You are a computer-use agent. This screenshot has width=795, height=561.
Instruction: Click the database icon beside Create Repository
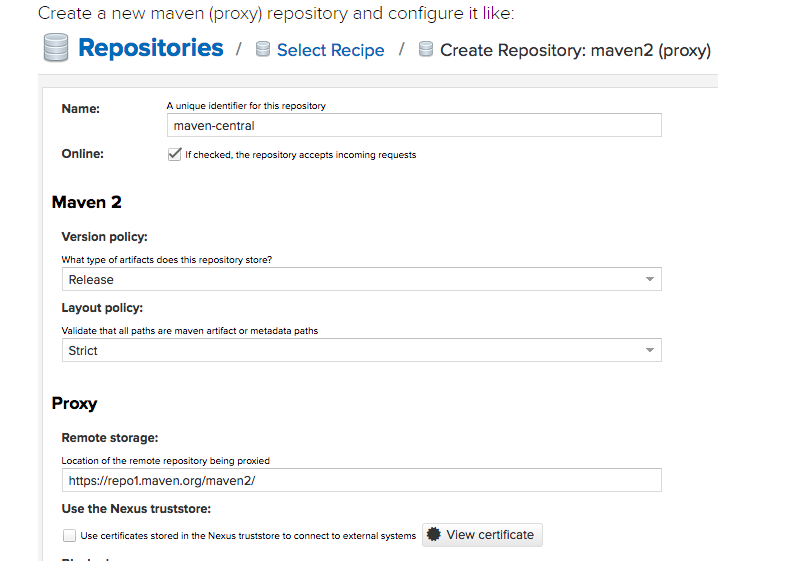click(x=426, y=50)
